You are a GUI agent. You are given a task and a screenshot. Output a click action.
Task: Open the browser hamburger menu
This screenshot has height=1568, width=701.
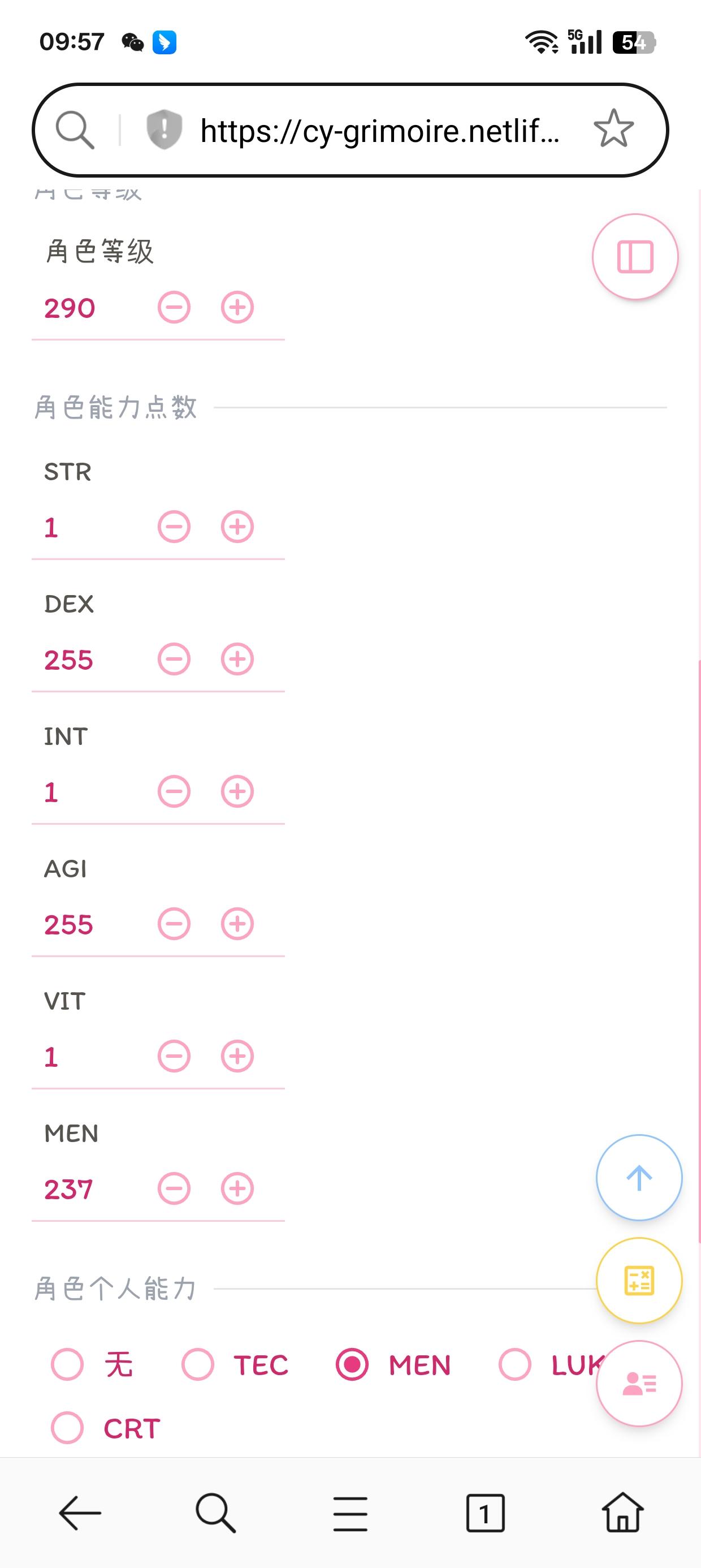click(x=350, y=1512)
